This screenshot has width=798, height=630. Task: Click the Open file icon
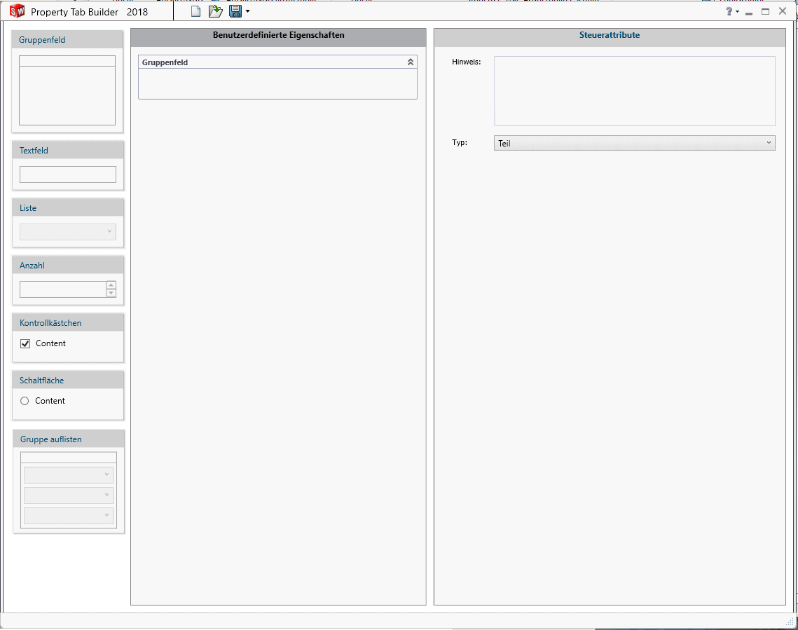[x=215, y=12]
